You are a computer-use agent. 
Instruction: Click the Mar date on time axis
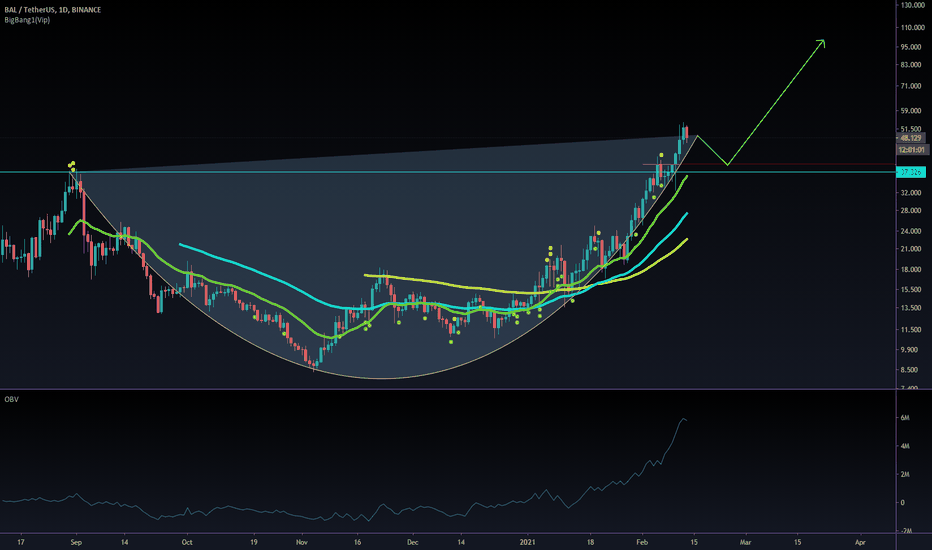pyautogui.click(x=745, y=542)
